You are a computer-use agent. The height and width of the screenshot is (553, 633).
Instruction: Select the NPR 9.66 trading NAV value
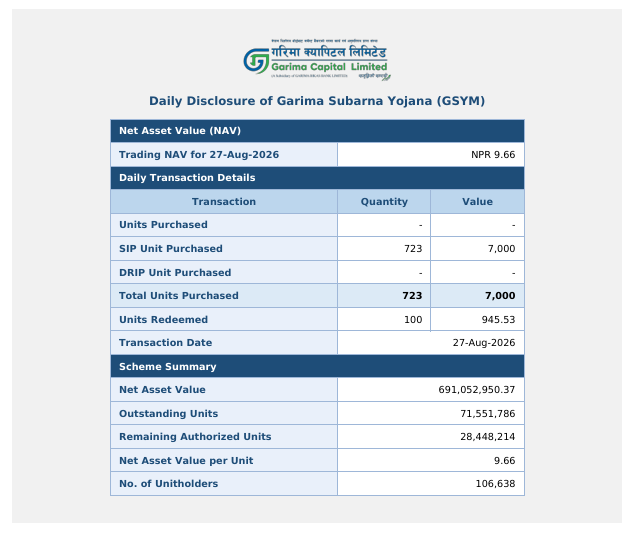coord(493,155)
